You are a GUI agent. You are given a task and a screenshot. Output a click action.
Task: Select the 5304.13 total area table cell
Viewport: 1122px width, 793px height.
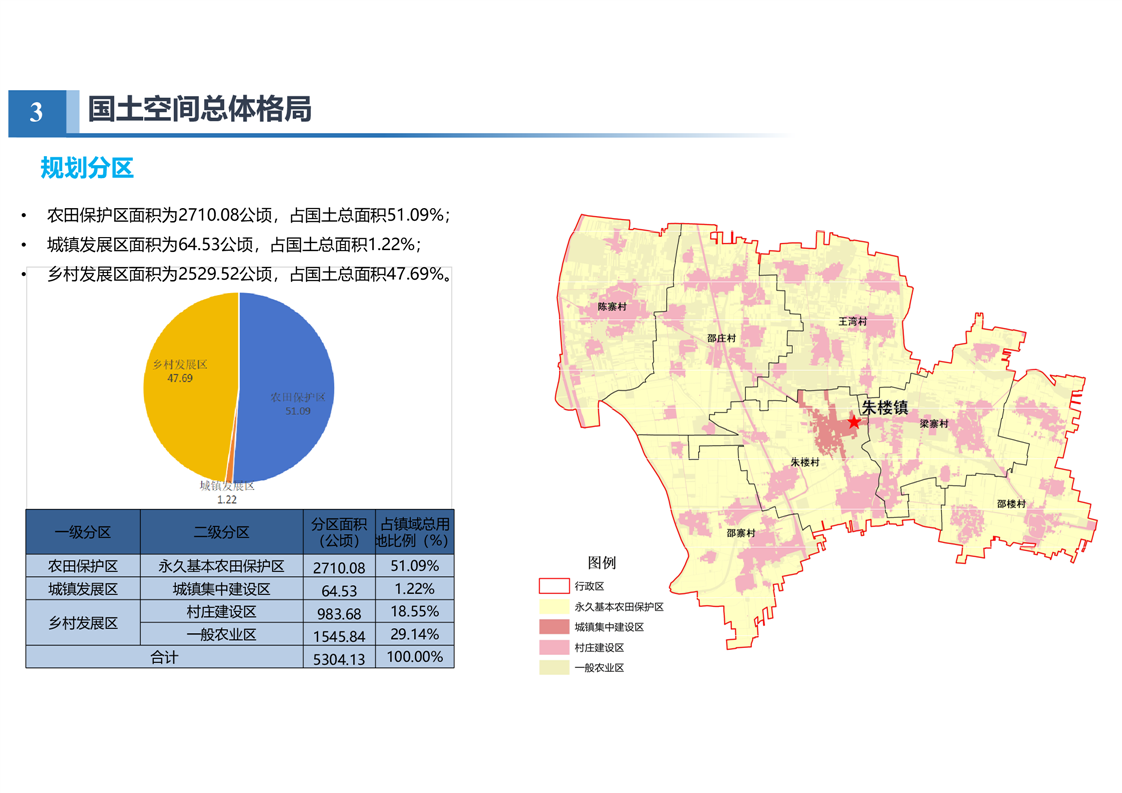[338, 659]
